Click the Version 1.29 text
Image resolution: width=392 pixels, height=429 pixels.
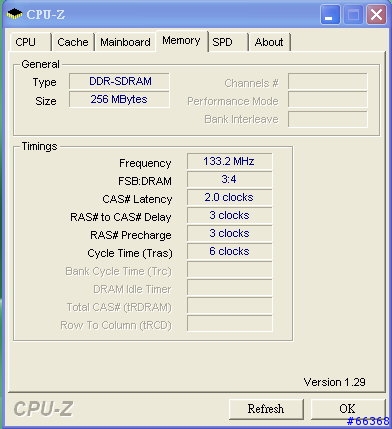(334, 382)
